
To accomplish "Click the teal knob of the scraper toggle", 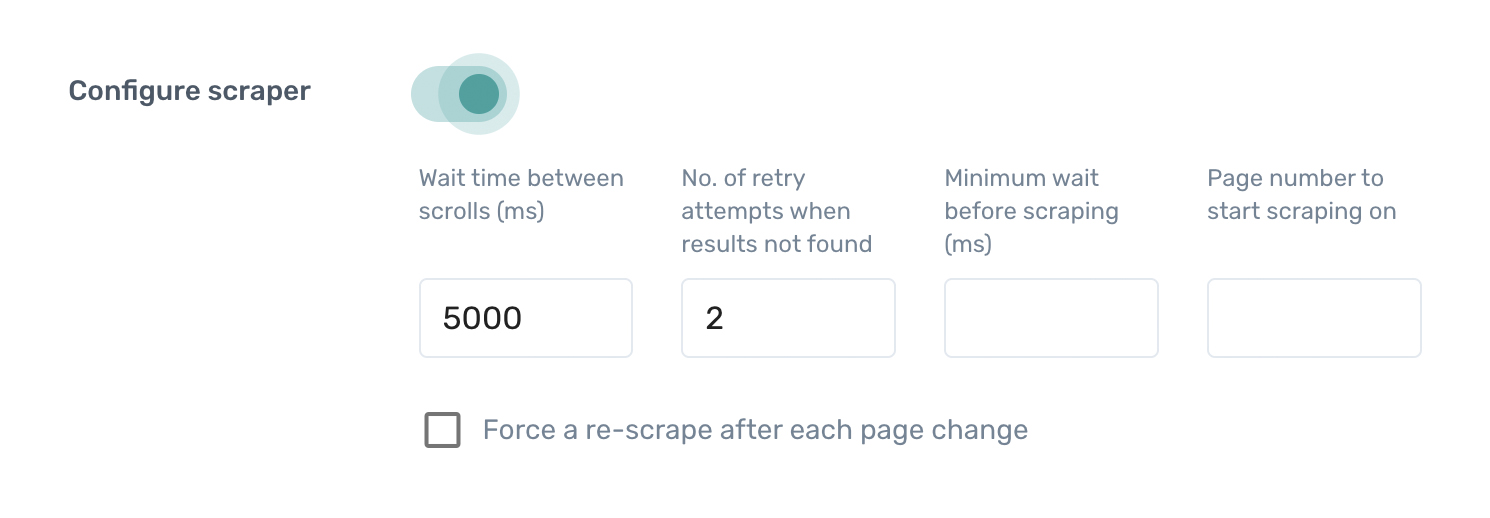I will click(x=478, y=93).
